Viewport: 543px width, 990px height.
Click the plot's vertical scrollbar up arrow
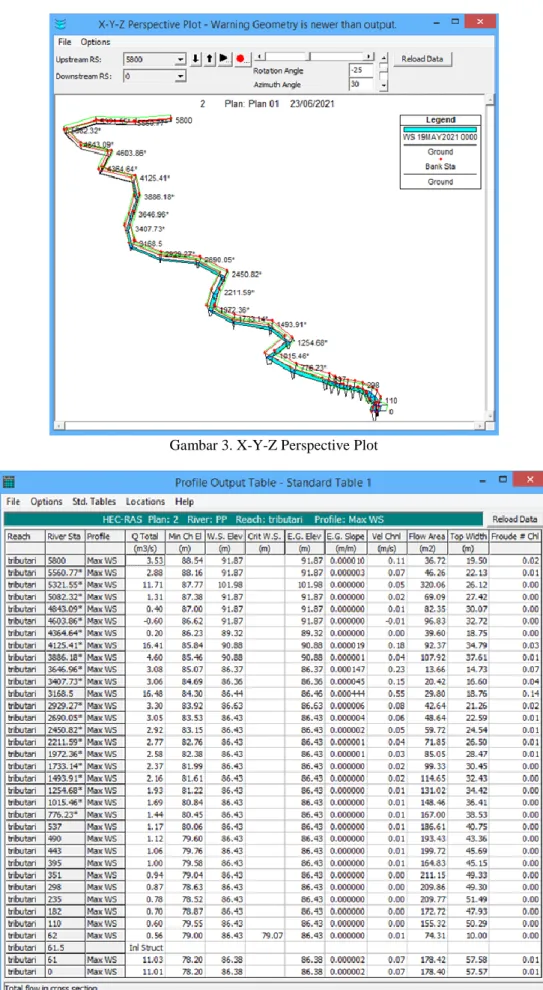489,100
